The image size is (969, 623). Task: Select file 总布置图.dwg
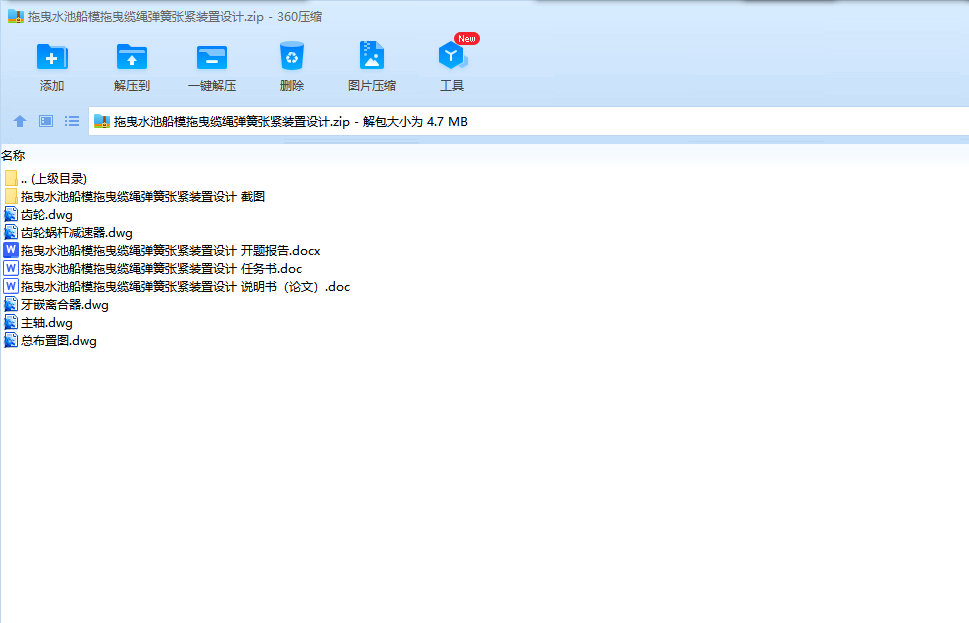click(x=50, y=341)
